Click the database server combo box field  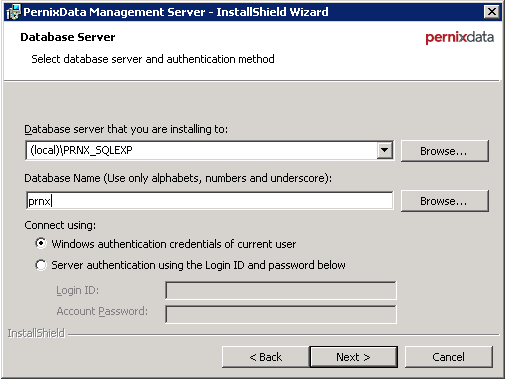point(209,150)
